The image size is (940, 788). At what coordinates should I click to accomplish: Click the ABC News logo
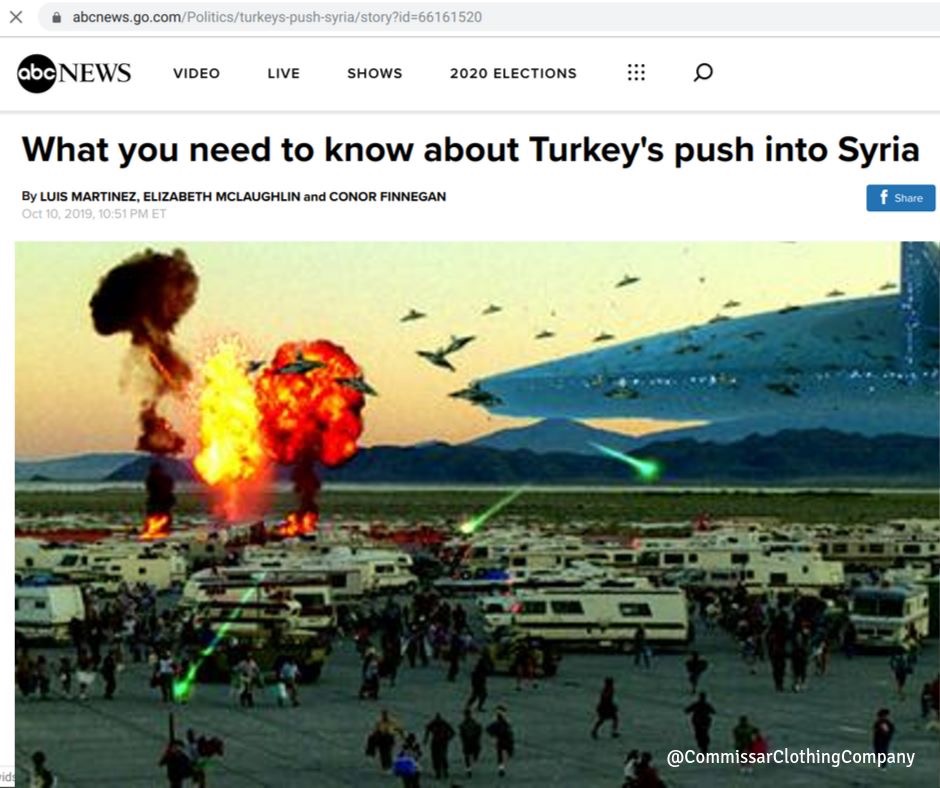[74, 73]
